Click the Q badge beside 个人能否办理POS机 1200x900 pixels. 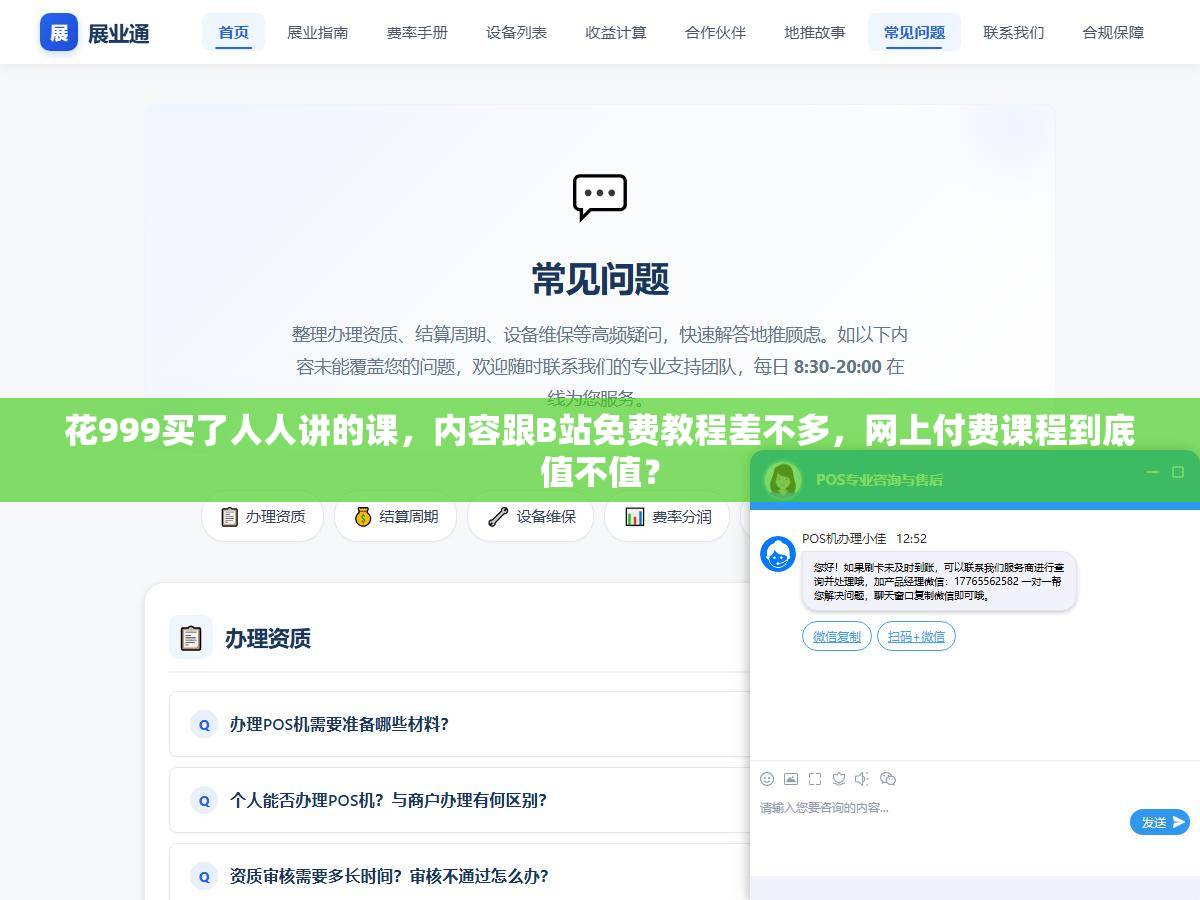click(204, 800)
